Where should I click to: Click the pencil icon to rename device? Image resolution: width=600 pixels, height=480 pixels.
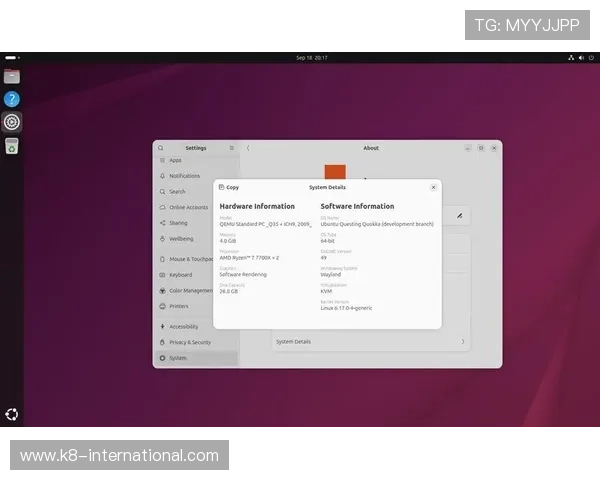point(459,214)
